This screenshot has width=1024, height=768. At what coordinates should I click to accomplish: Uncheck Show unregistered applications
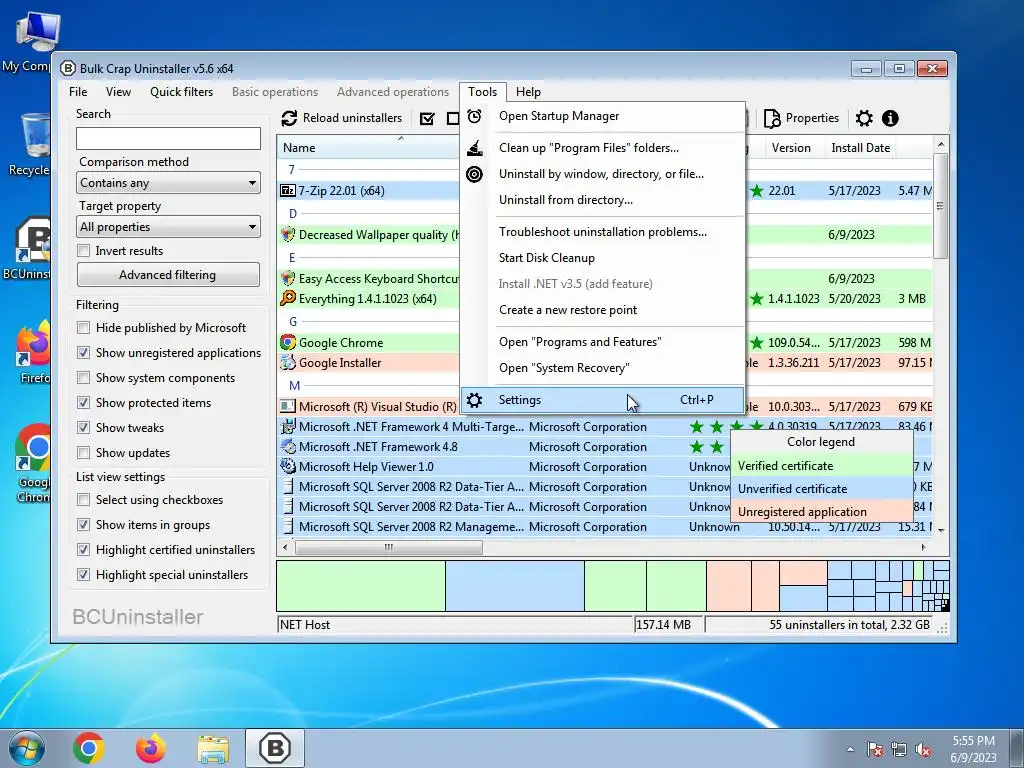83,353
